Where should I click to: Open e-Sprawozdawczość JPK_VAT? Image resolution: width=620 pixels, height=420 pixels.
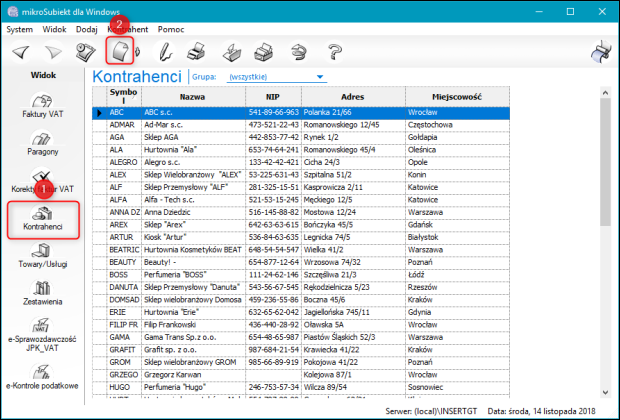coord(42,335)
